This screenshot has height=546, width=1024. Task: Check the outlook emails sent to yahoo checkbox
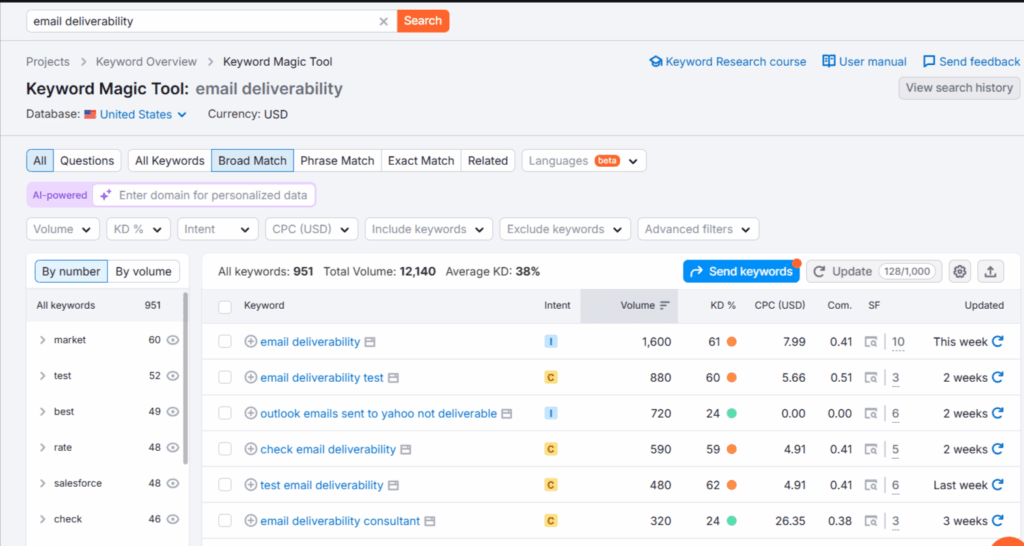[x=225, y=413]
